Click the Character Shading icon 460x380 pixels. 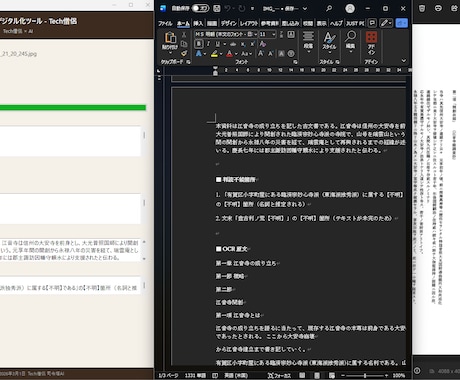pyautogui.click(x=281, y=53)
